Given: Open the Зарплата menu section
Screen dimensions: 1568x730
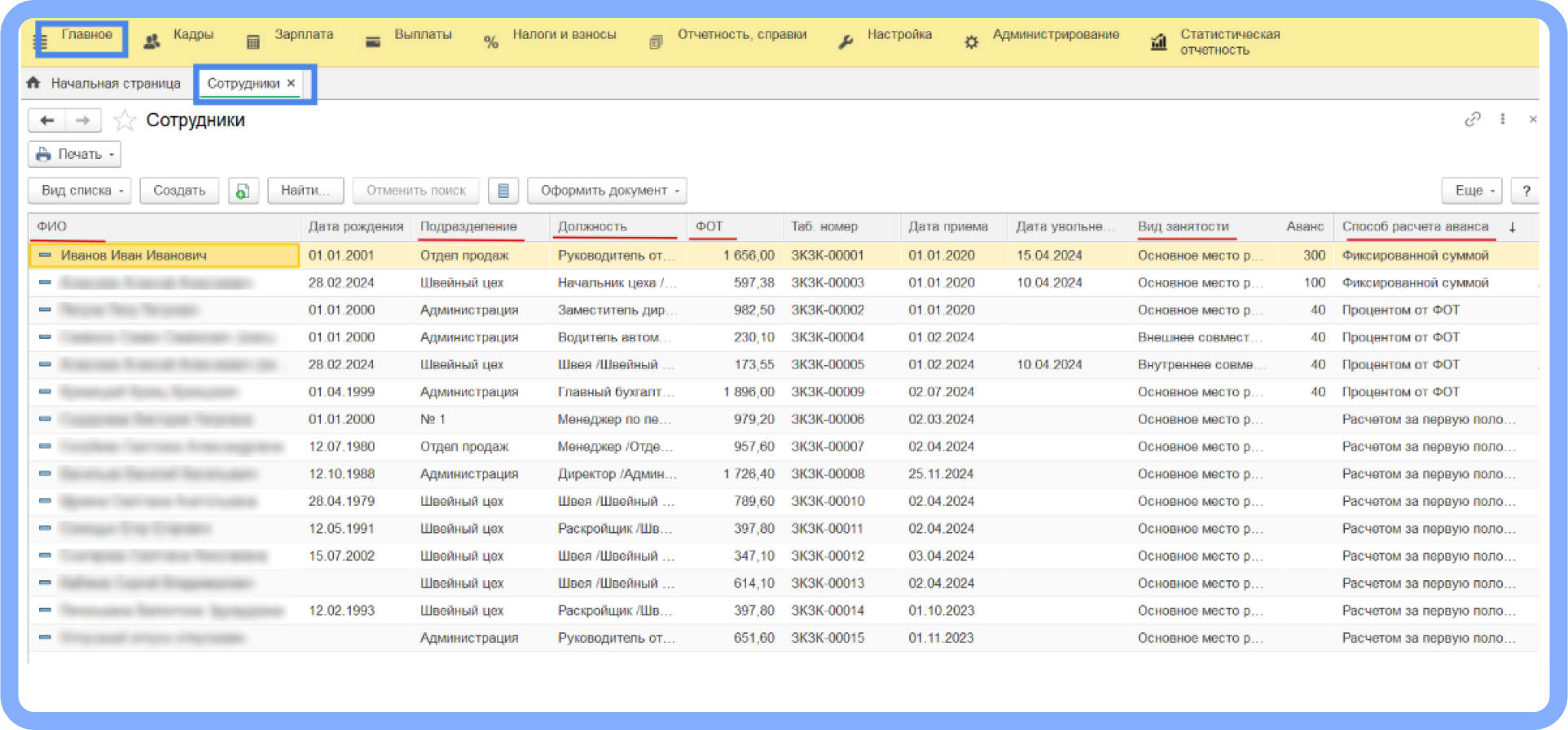Looking at the screenshot, I should click(x=303, y=35).
